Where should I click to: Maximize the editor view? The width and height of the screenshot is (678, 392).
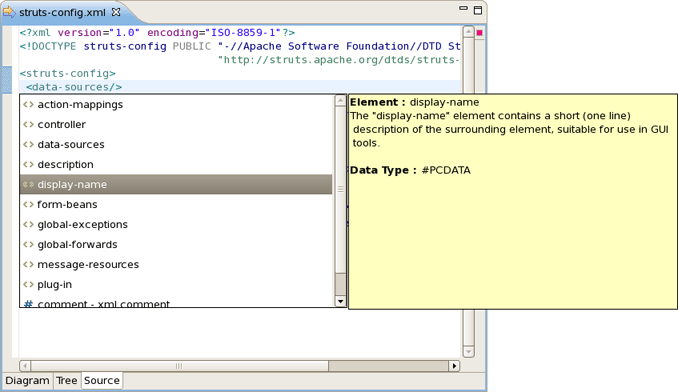pyautogui.click(x=478, y=10)
